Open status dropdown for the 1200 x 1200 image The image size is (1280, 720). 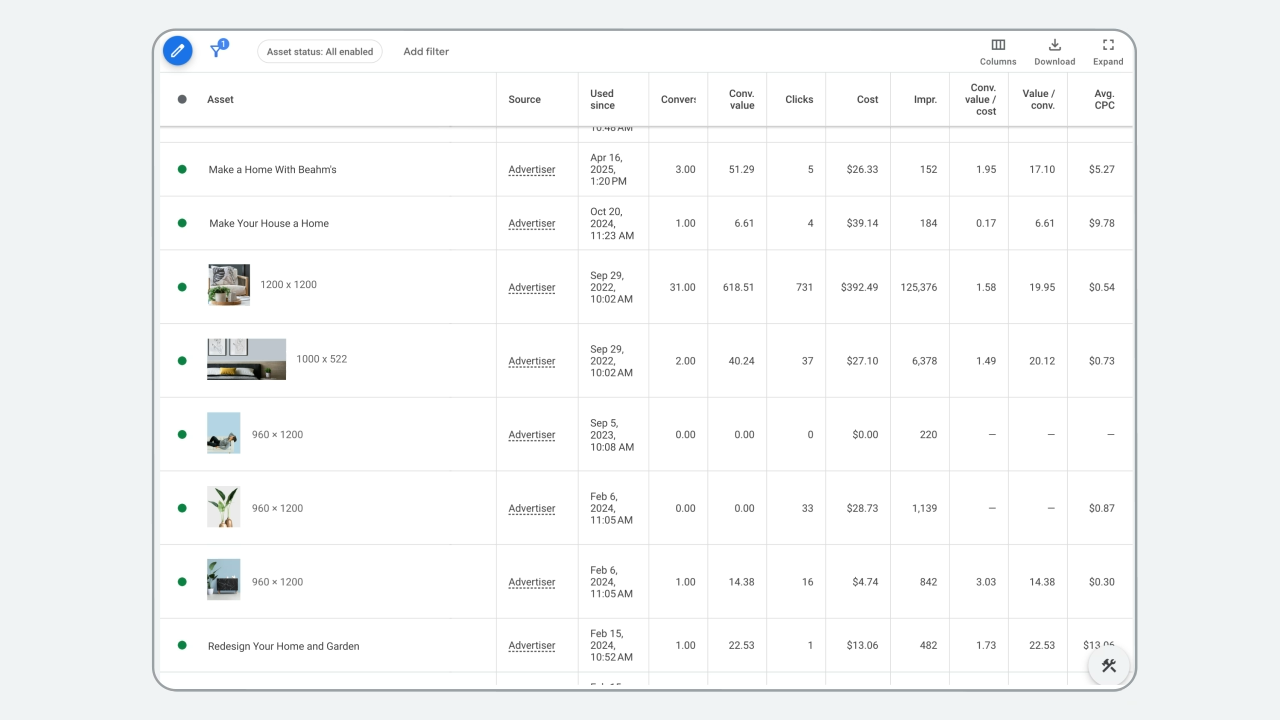coord(182,287)
